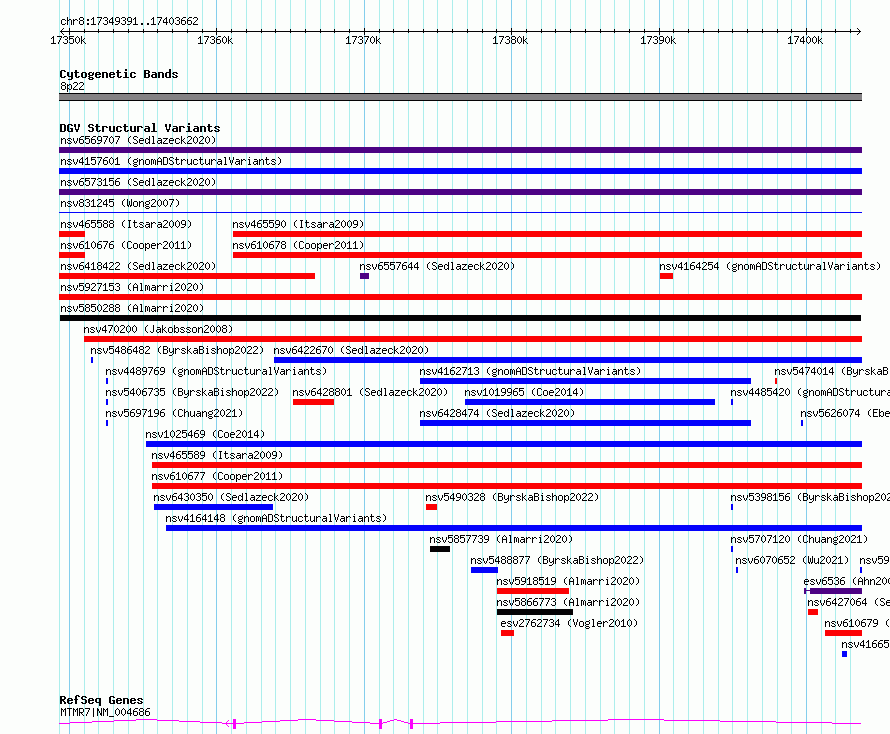This screenshot has width=890, height=734.
Task: Click the chr8:17349391..17403662 coordinates text
Action: pyautogui.click(x=129, y=22)
